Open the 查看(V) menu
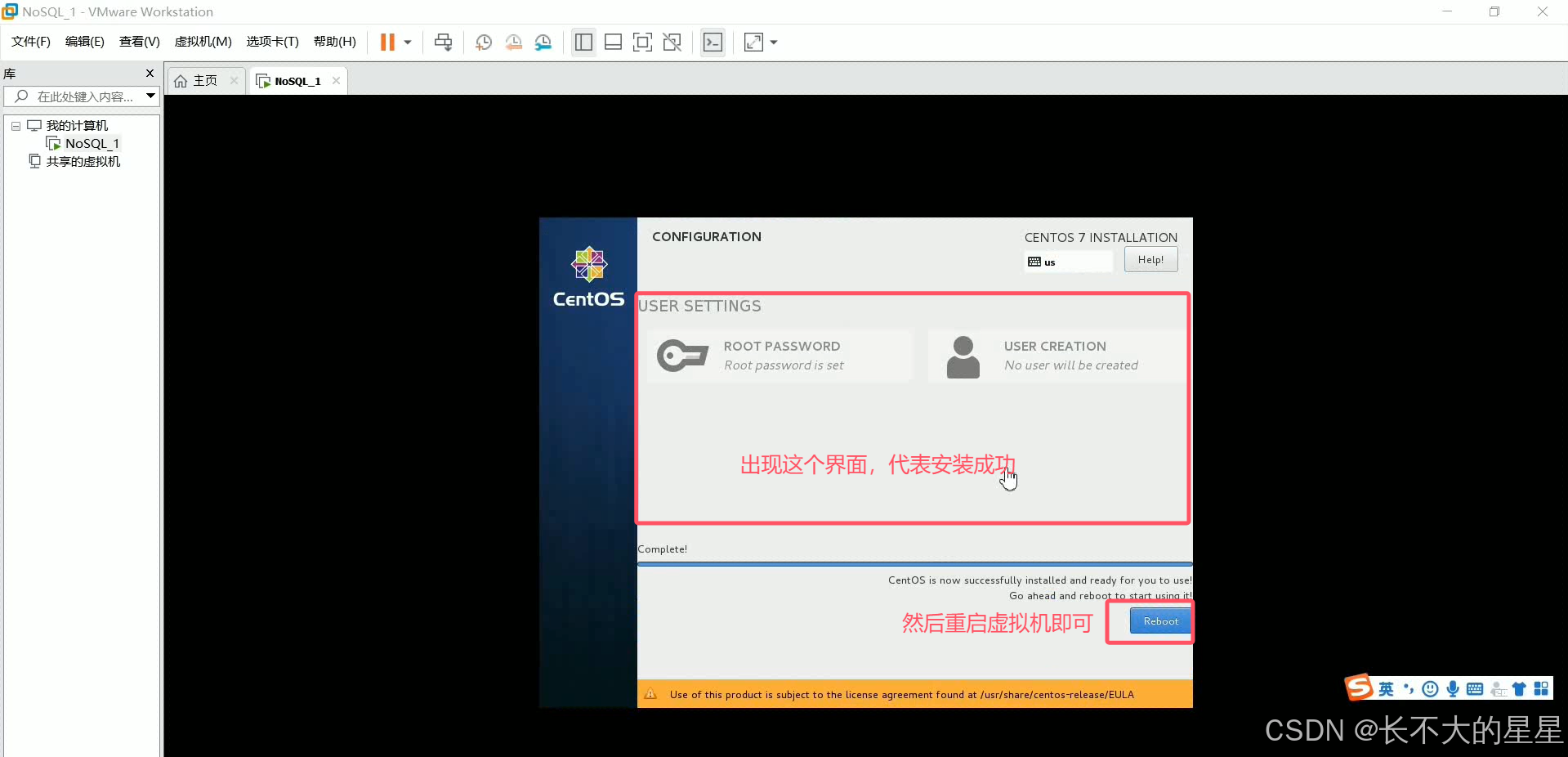 coord(140,42)
